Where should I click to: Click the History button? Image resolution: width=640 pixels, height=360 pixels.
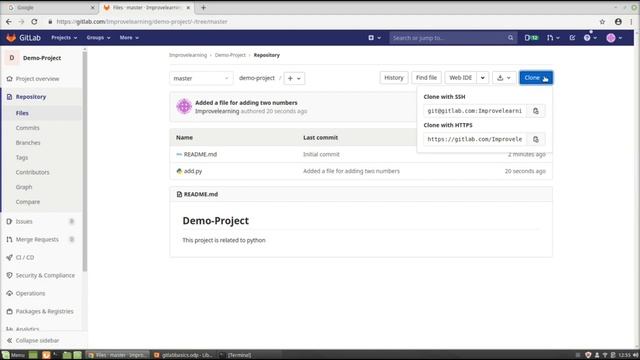point(394,78)
